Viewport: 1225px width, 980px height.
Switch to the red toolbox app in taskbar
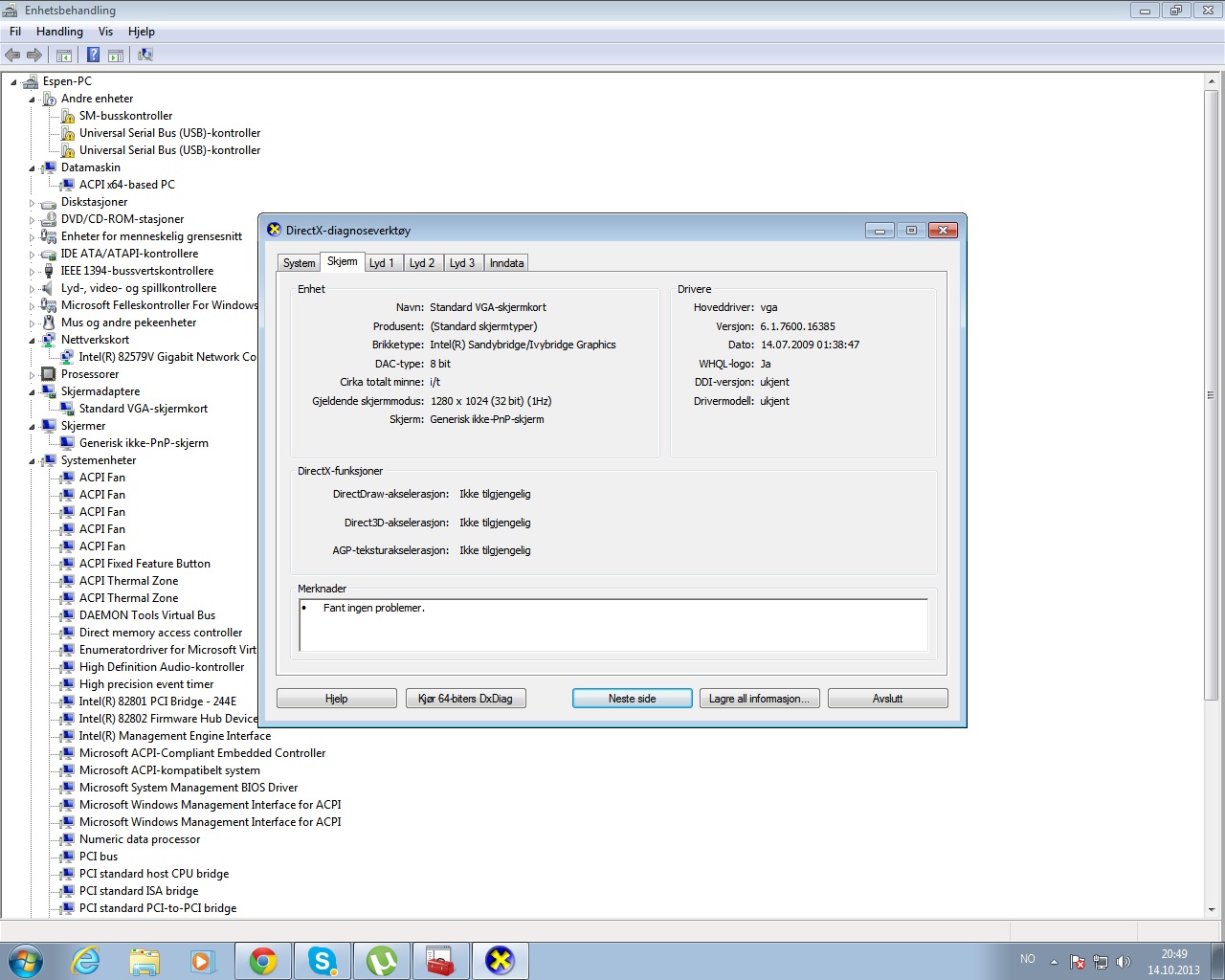(441, 960)
